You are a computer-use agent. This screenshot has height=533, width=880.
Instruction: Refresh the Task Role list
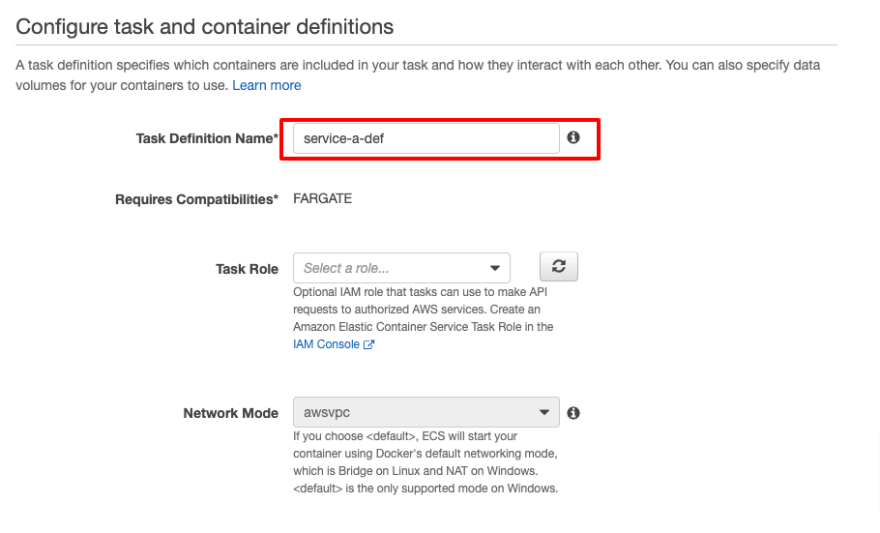coord(558,266)
